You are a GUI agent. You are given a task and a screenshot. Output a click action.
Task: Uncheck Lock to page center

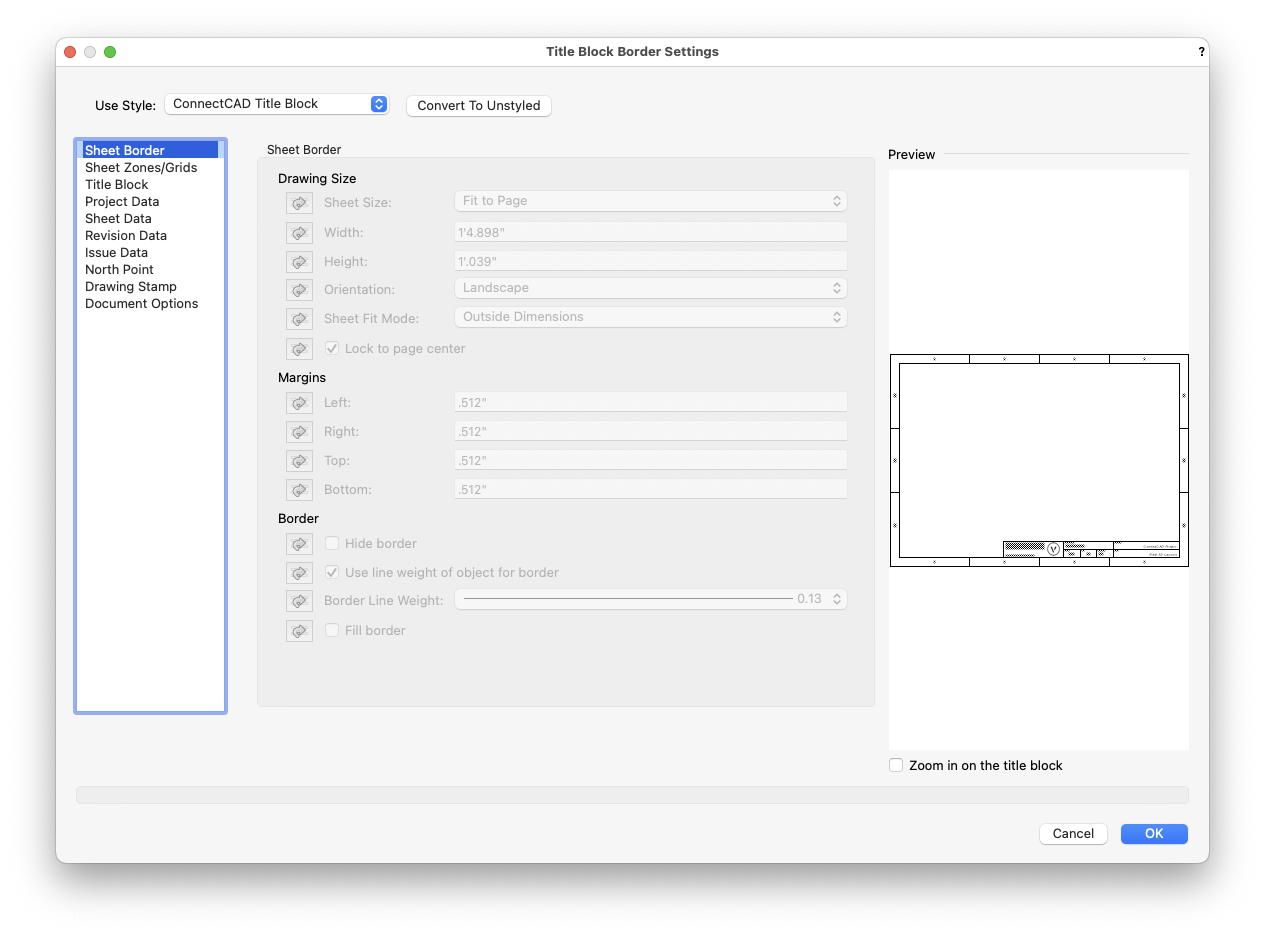tap(332, 348)
